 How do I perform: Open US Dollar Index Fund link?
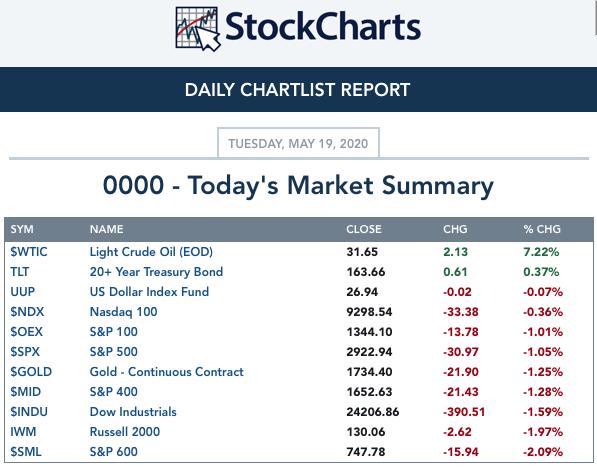tap(149, 292)
